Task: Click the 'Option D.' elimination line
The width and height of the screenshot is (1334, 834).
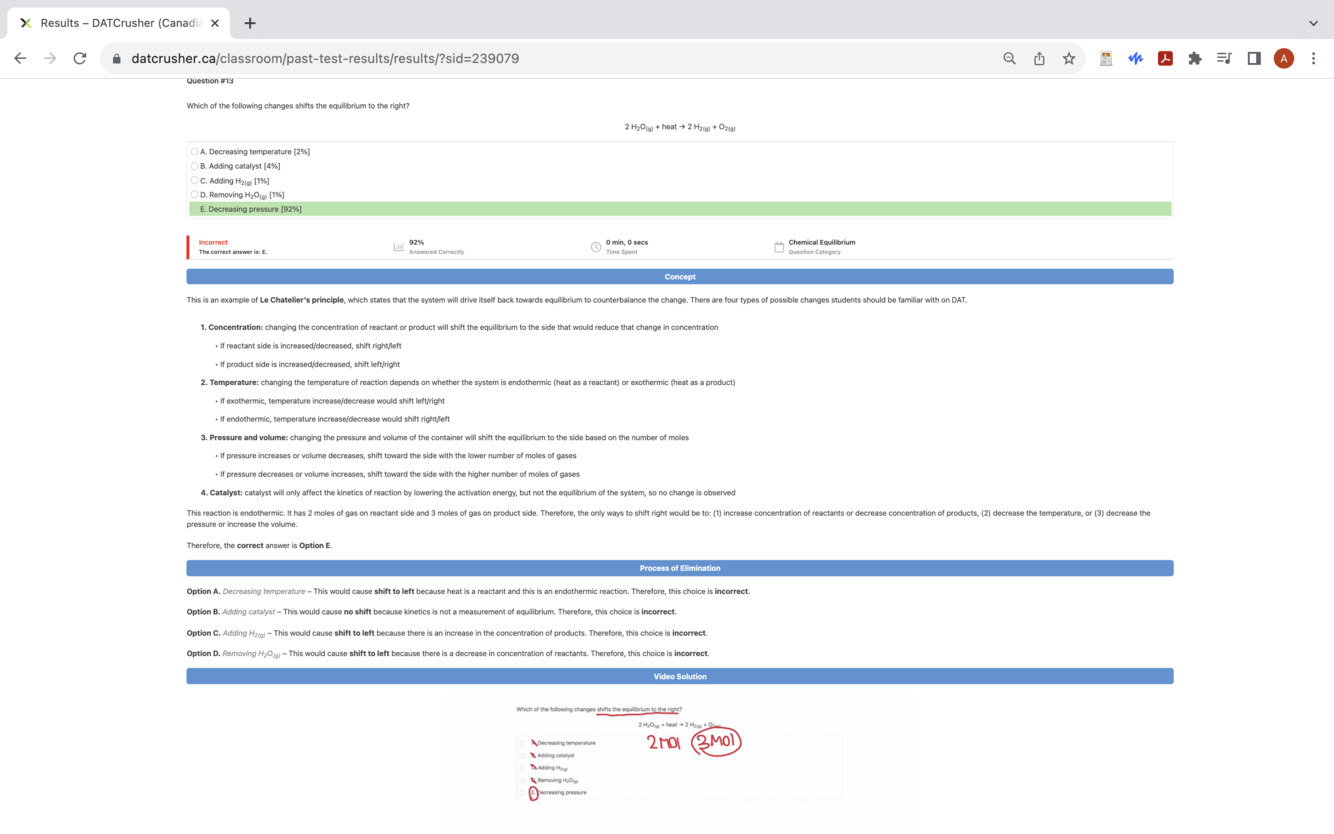Action: point(448,653)
